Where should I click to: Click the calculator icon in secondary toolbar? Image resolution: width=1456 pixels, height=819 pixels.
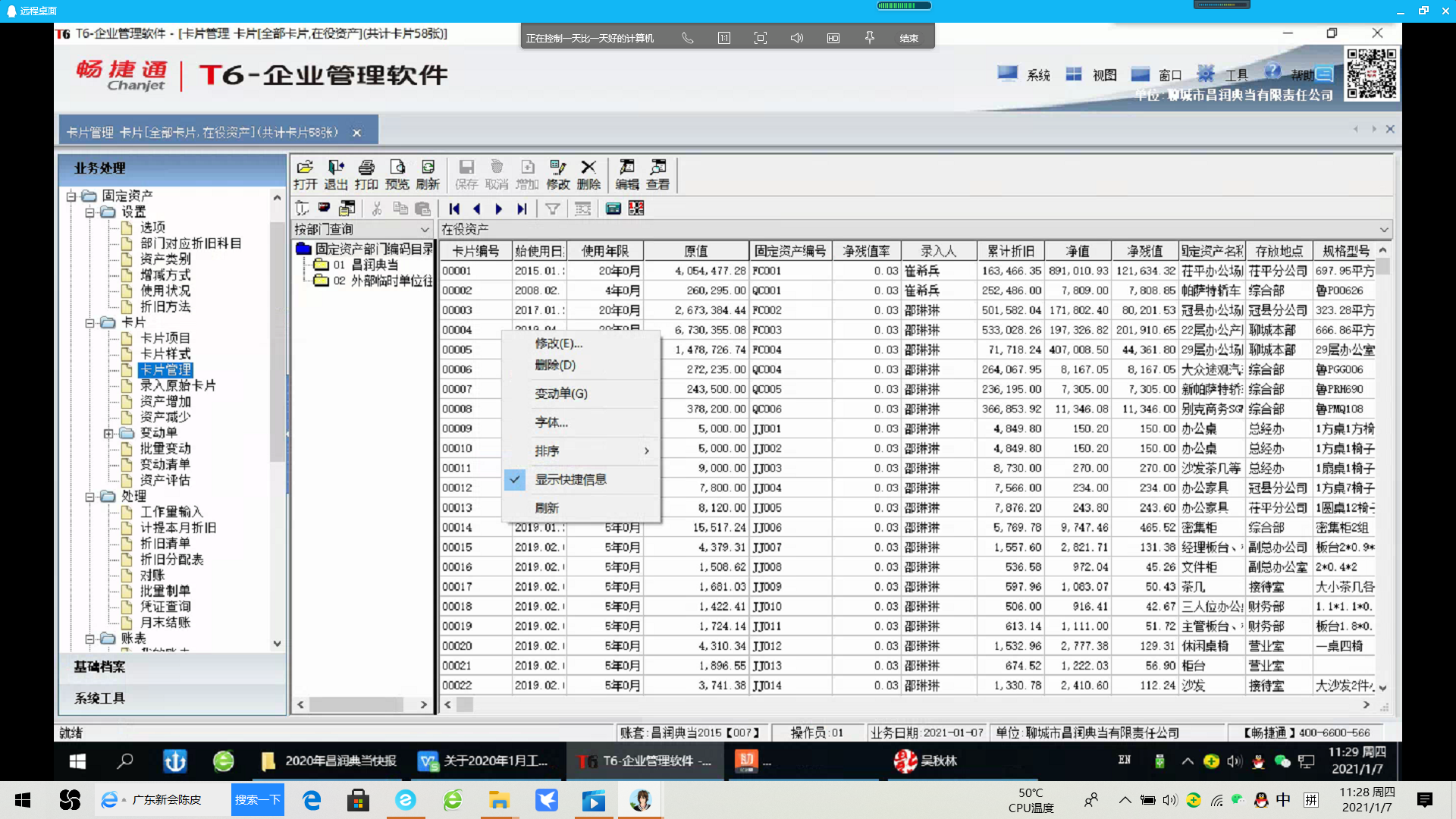[613, 209]
